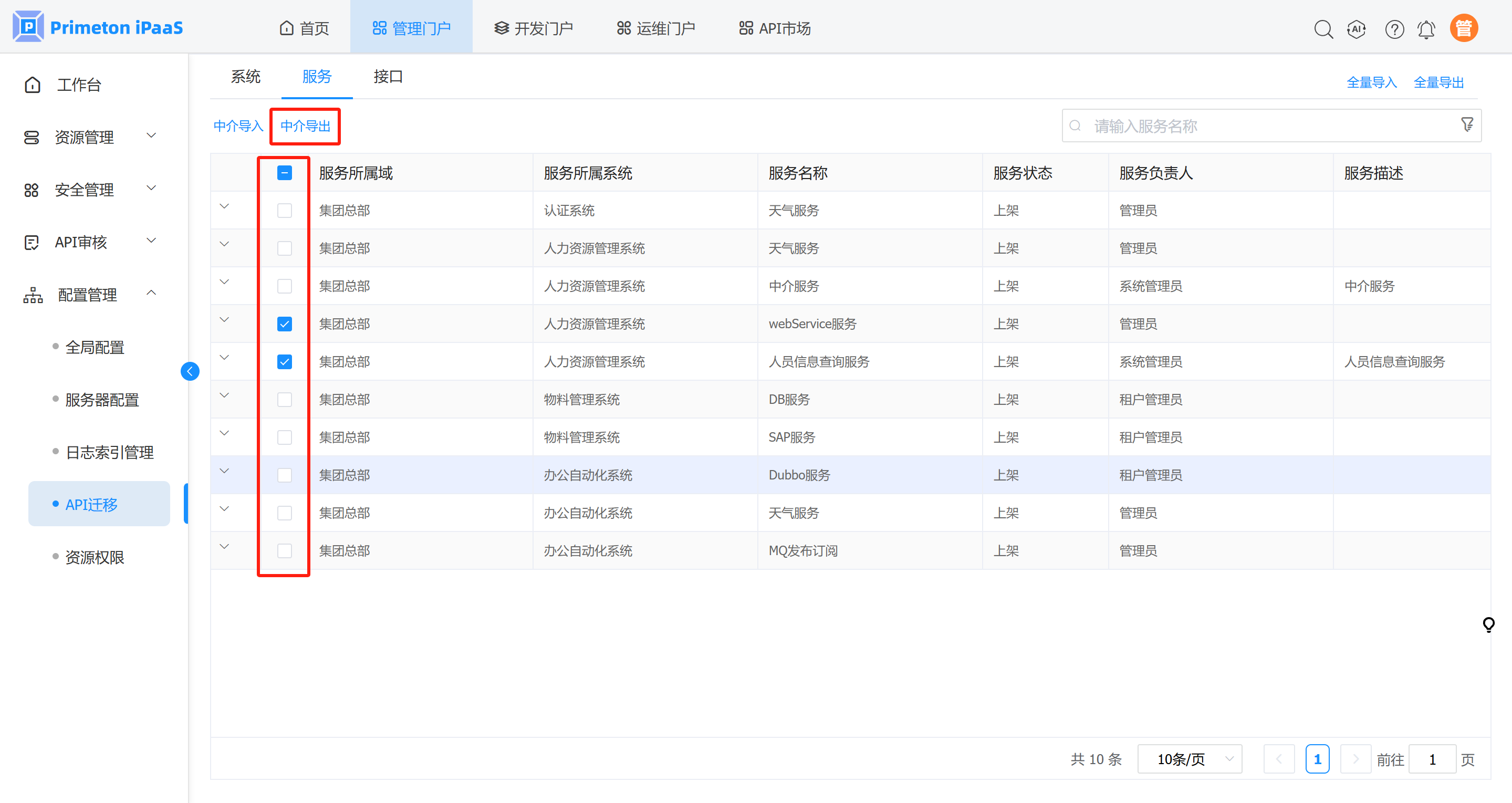This screenshot has width=1512, height=803.
Task: Check the Dubbo服务 row checkbox
Action: pos(284,475)
